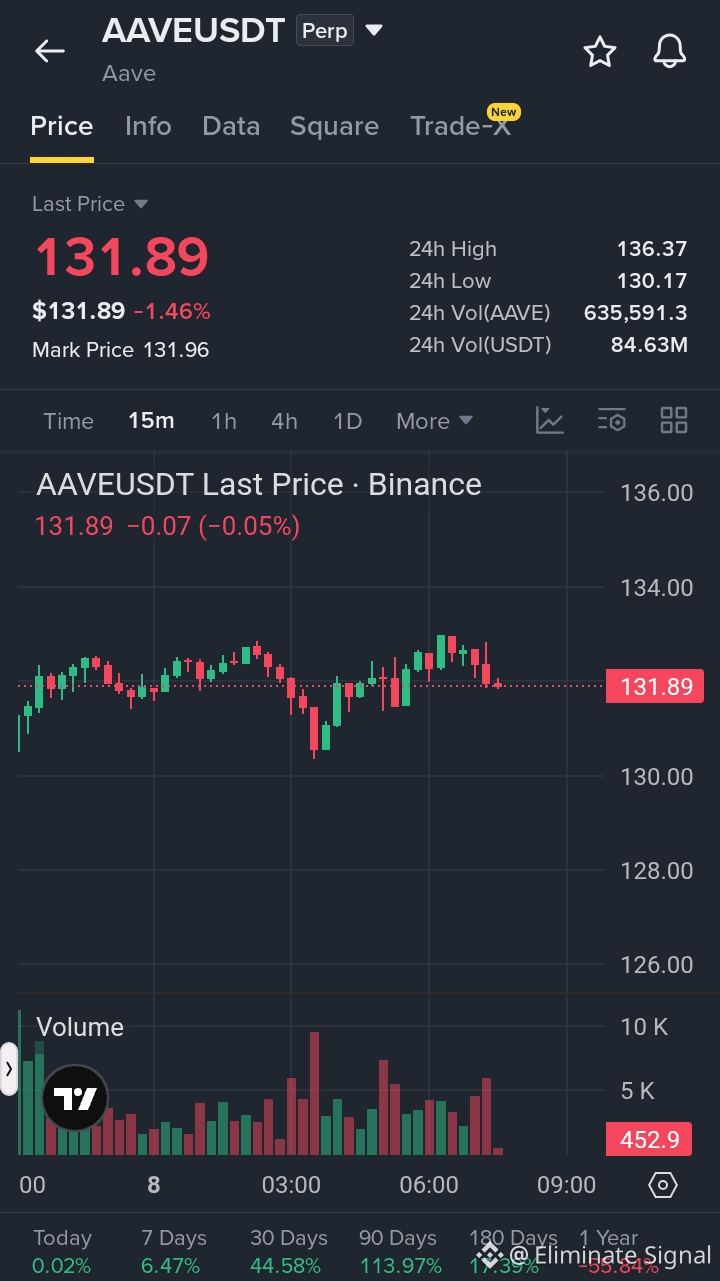Select the 1h timeframe
The width and height of the screenshot is (720, 1281).
[224, 421]
